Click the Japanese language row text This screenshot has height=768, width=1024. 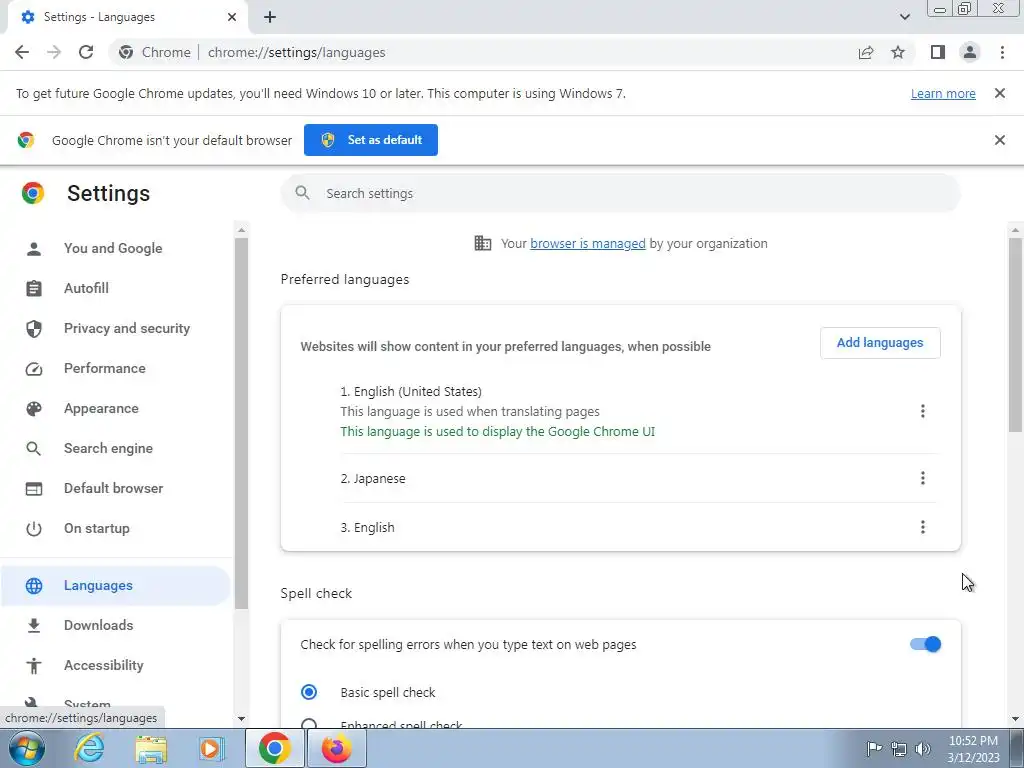click(x=373, y=479)
